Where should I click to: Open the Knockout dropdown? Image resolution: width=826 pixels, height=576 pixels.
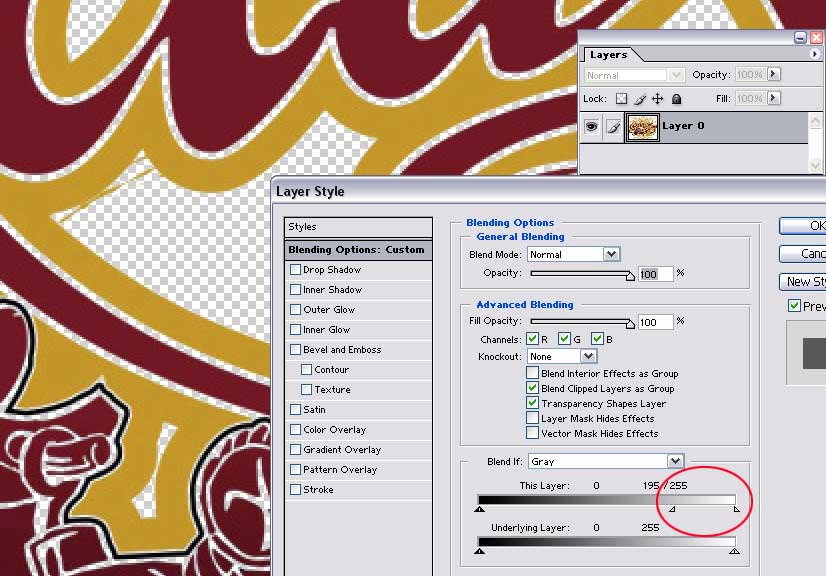point(588,357)
